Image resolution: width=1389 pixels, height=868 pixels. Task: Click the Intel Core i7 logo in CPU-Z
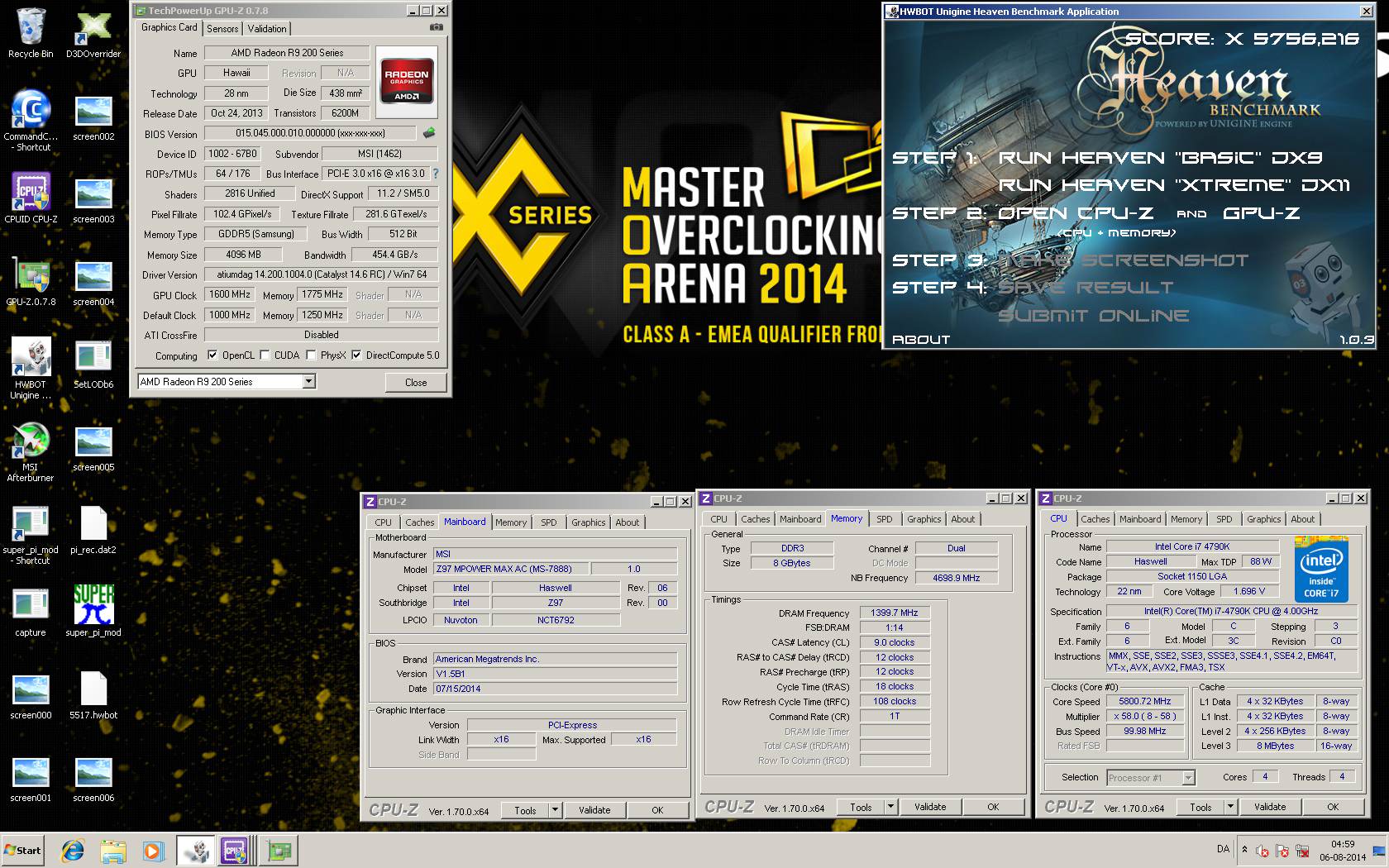(1321, 570)
